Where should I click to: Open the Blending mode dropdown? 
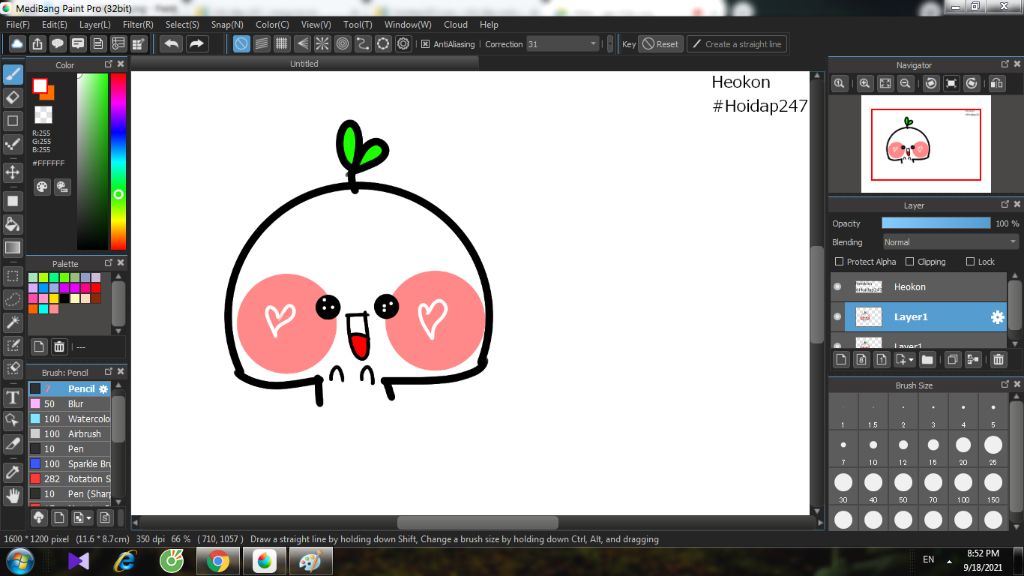(950, 242)
